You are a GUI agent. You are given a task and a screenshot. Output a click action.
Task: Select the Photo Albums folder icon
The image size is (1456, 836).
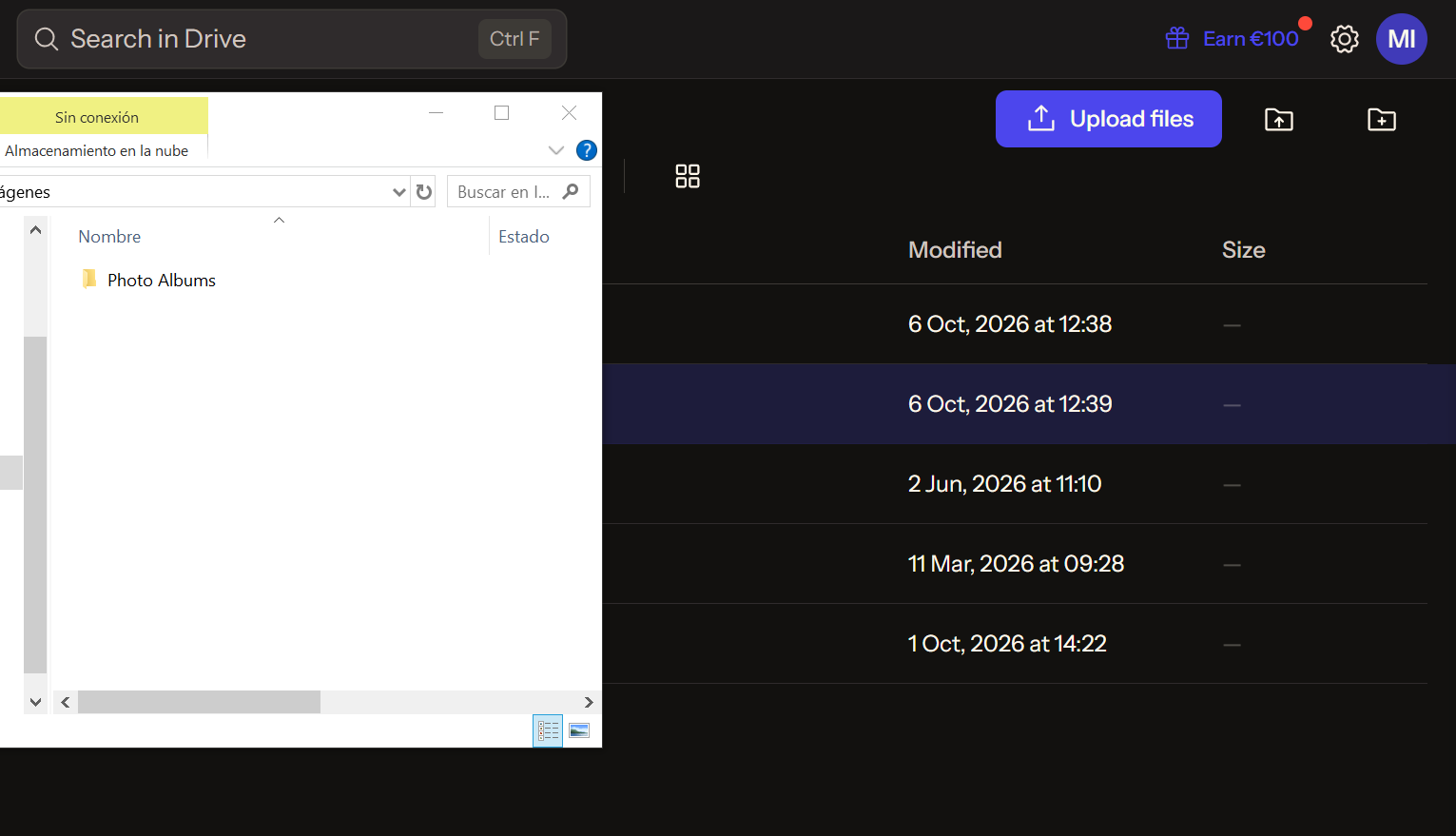tap(89, 279)
